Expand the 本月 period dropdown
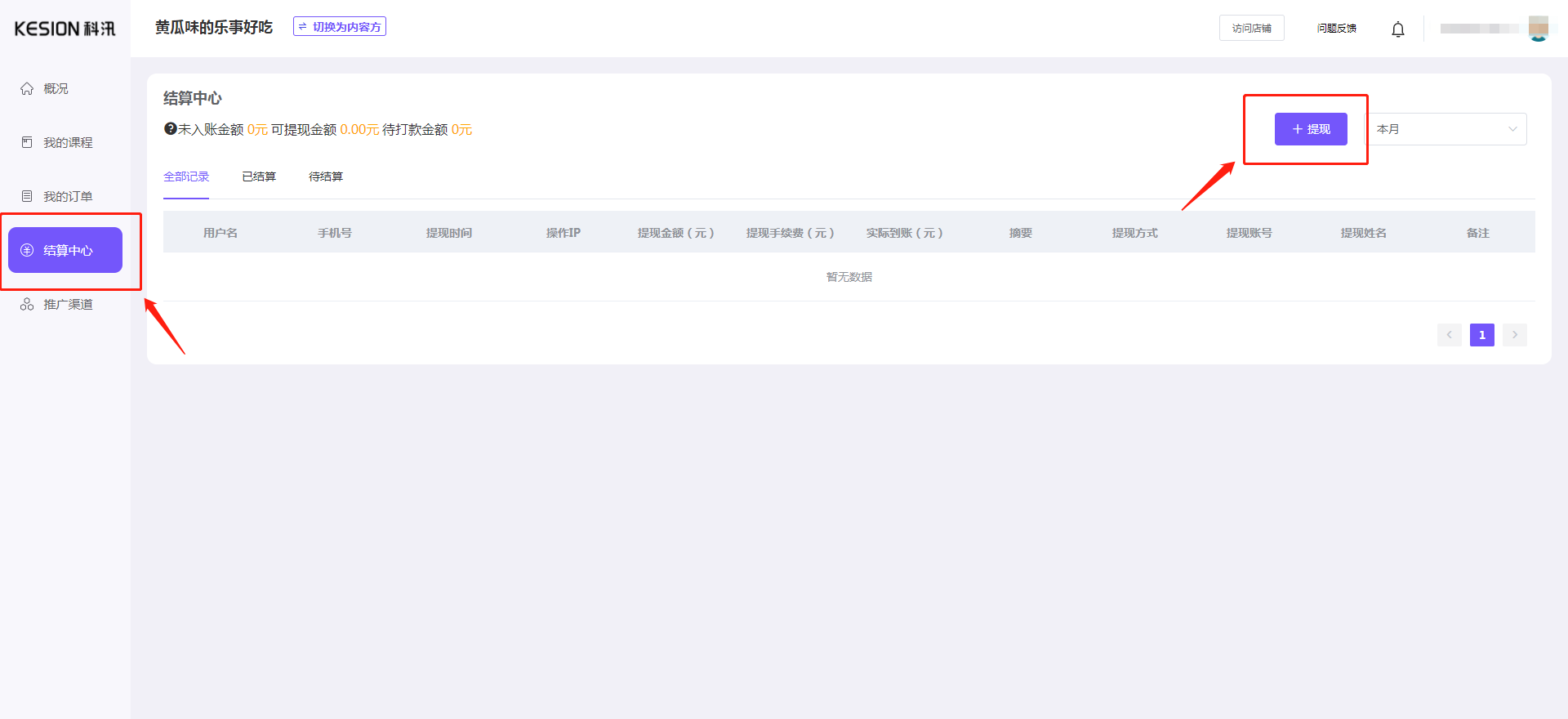The image size is (1568, 719). (1446, 129)
